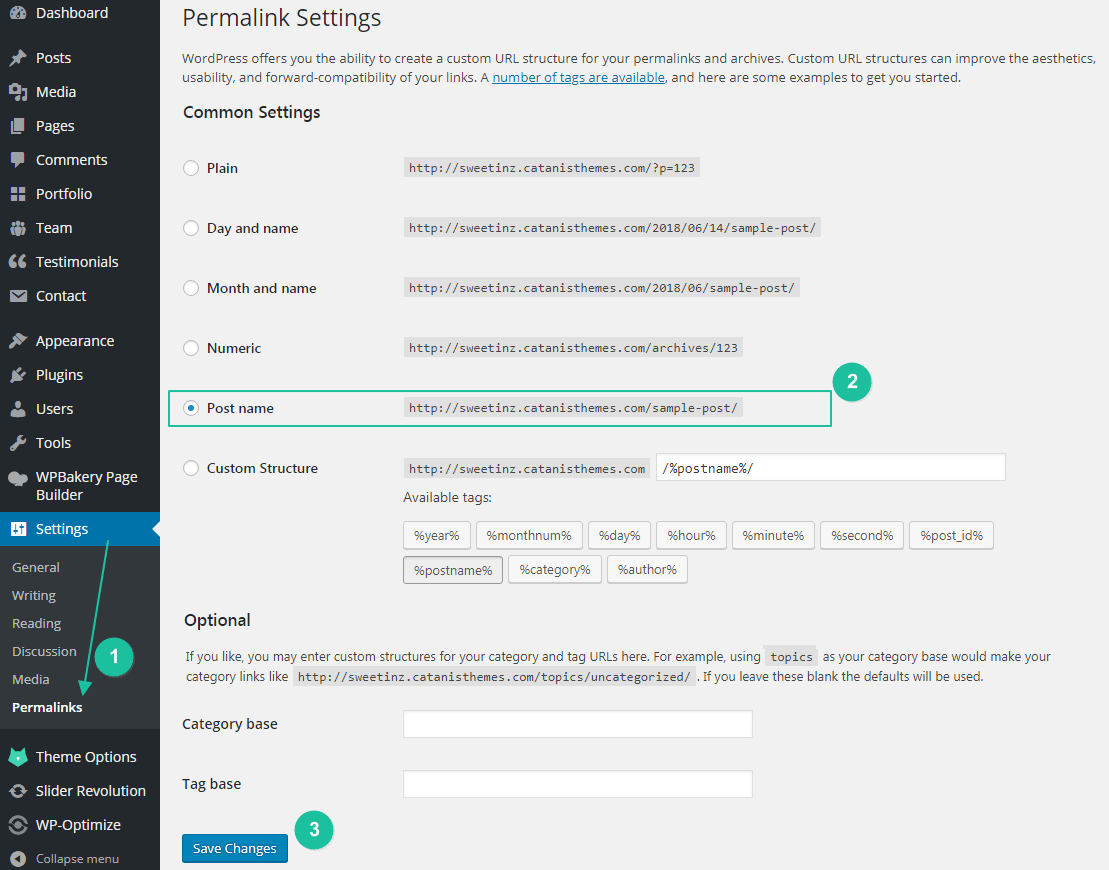
Task: Click the Save Changes button
Action: (235, 848)
